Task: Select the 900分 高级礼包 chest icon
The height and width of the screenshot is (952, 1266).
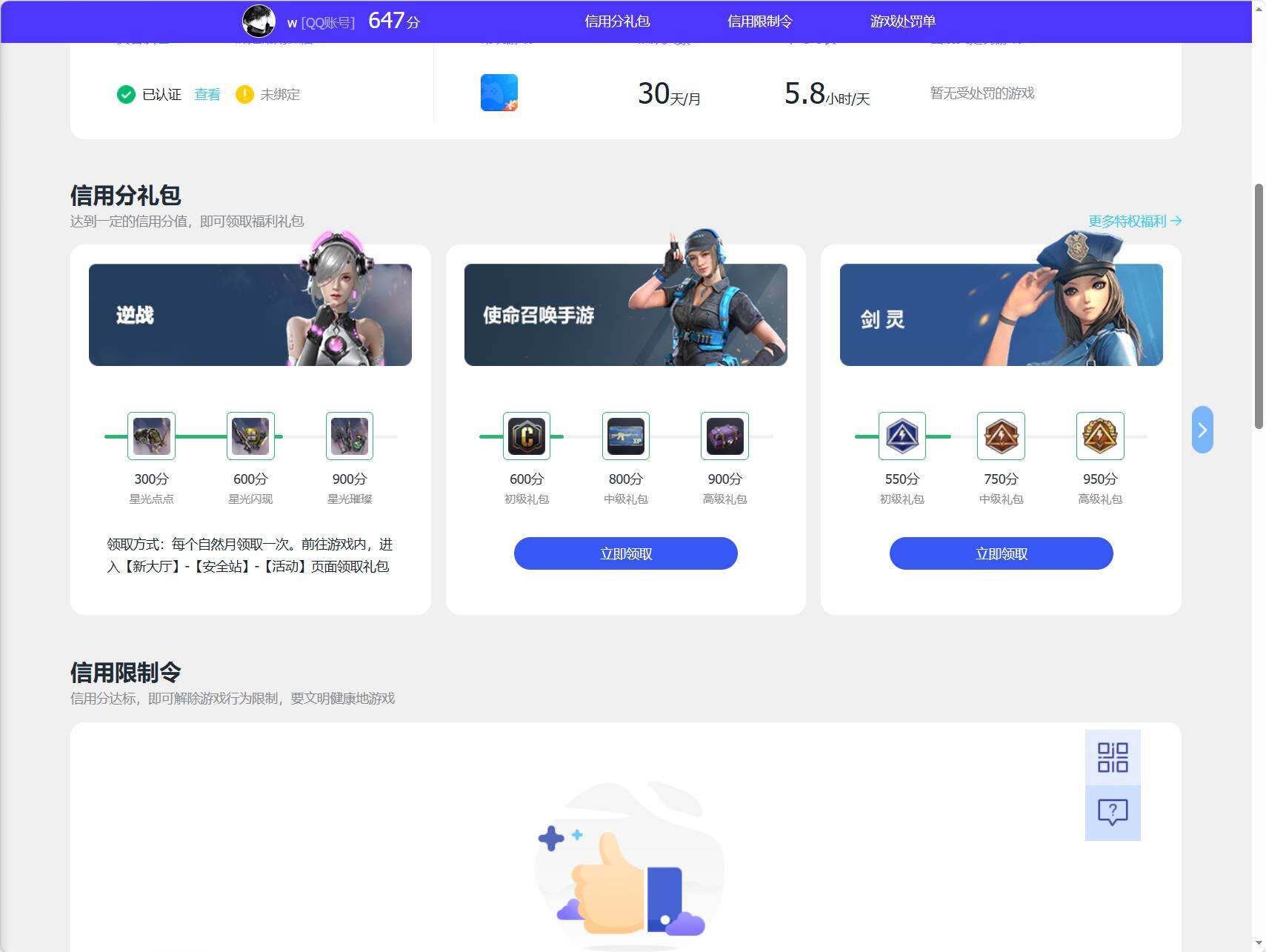Action: pyautogui.click(x=724, y=436)
